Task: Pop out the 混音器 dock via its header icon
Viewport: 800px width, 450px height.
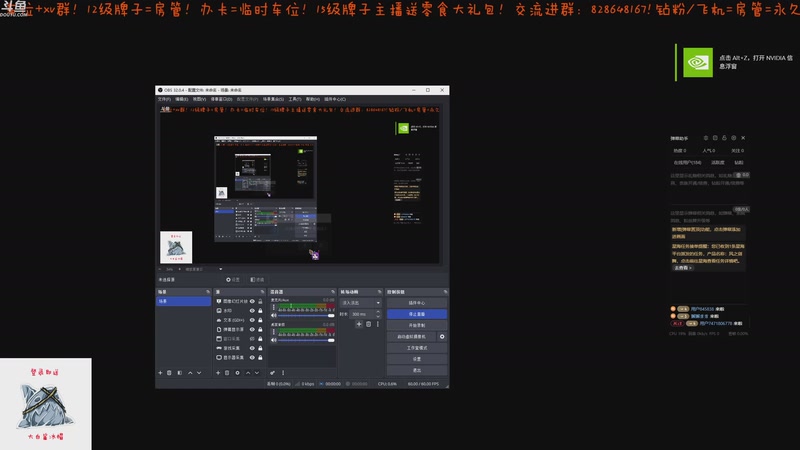Action: point(333,292)
